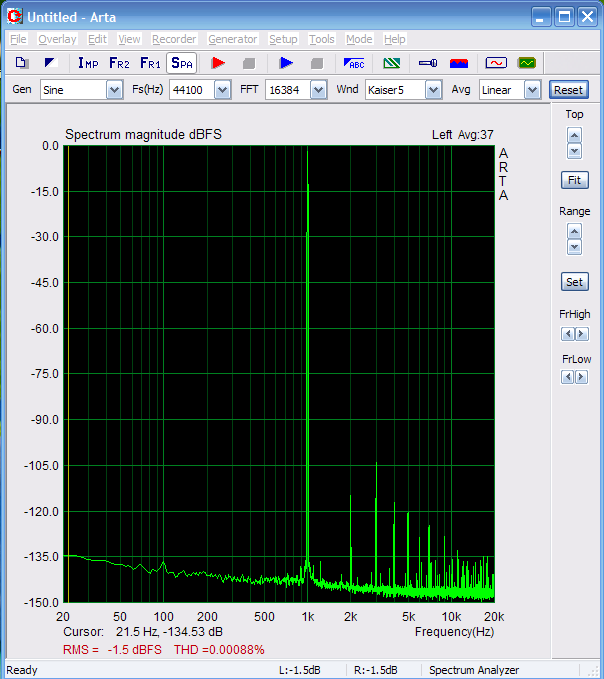Click the blue level slider toolbar icon

(428, 63)
